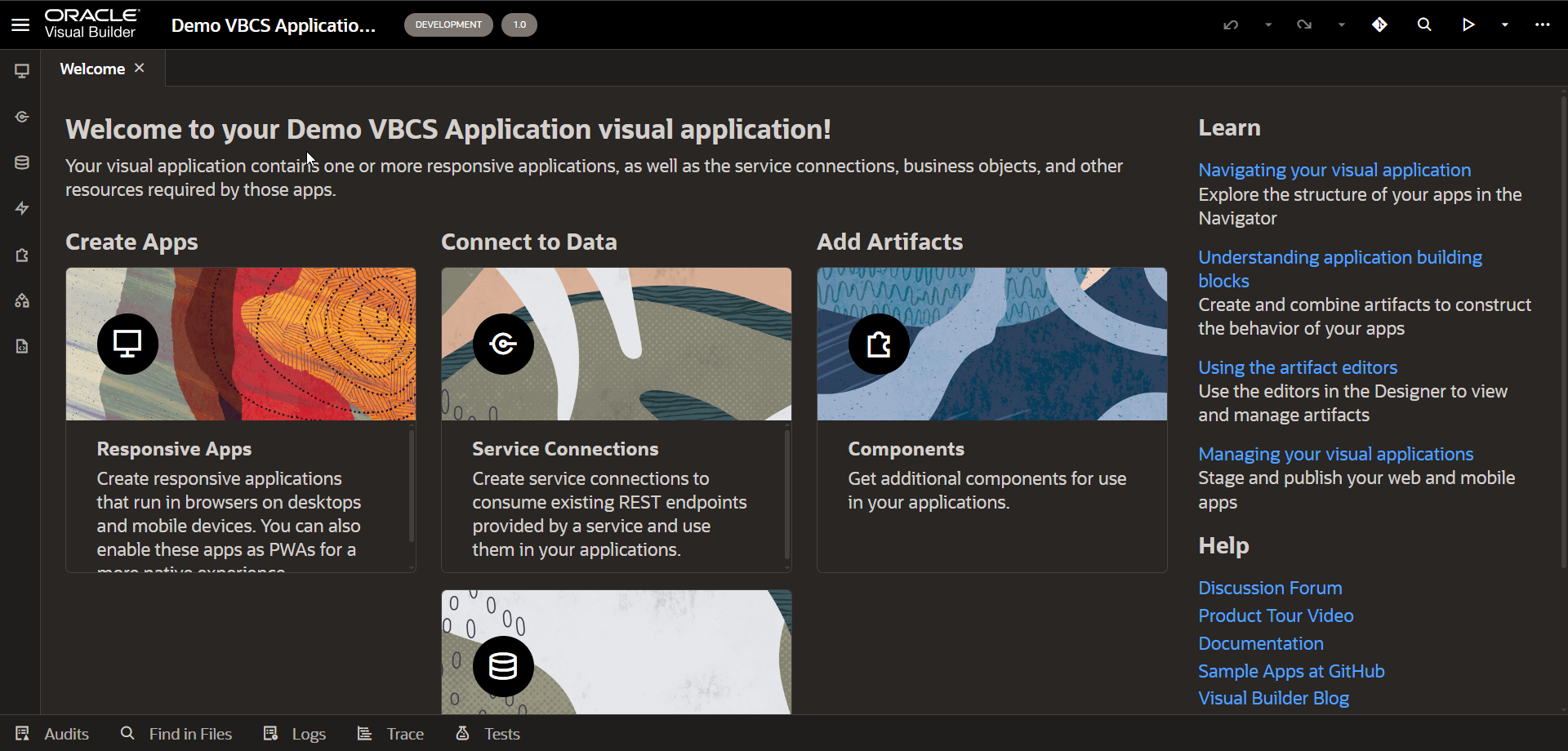Screen dimensions: 1568x751
Task: Close the Welcome tab
Action: [140, 68]
